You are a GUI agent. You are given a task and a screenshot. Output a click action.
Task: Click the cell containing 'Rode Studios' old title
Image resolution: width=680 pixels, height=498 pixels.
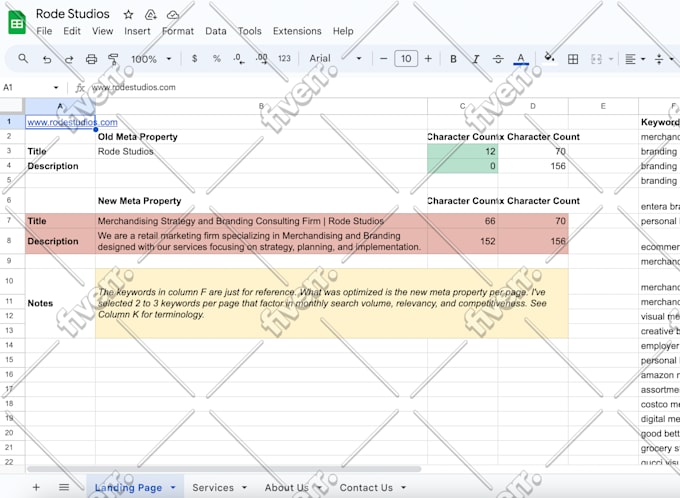point(261,151)
